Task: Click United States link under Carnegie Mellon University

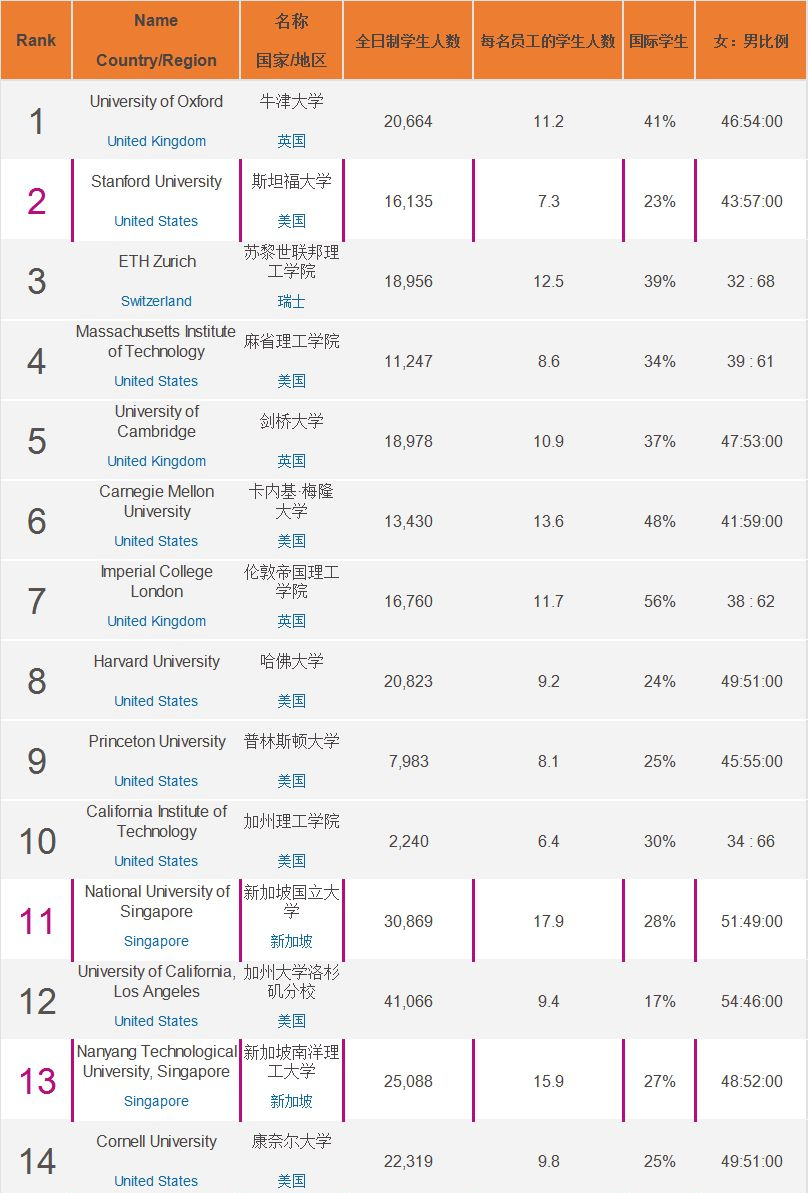Action: [x=156, y=541]
